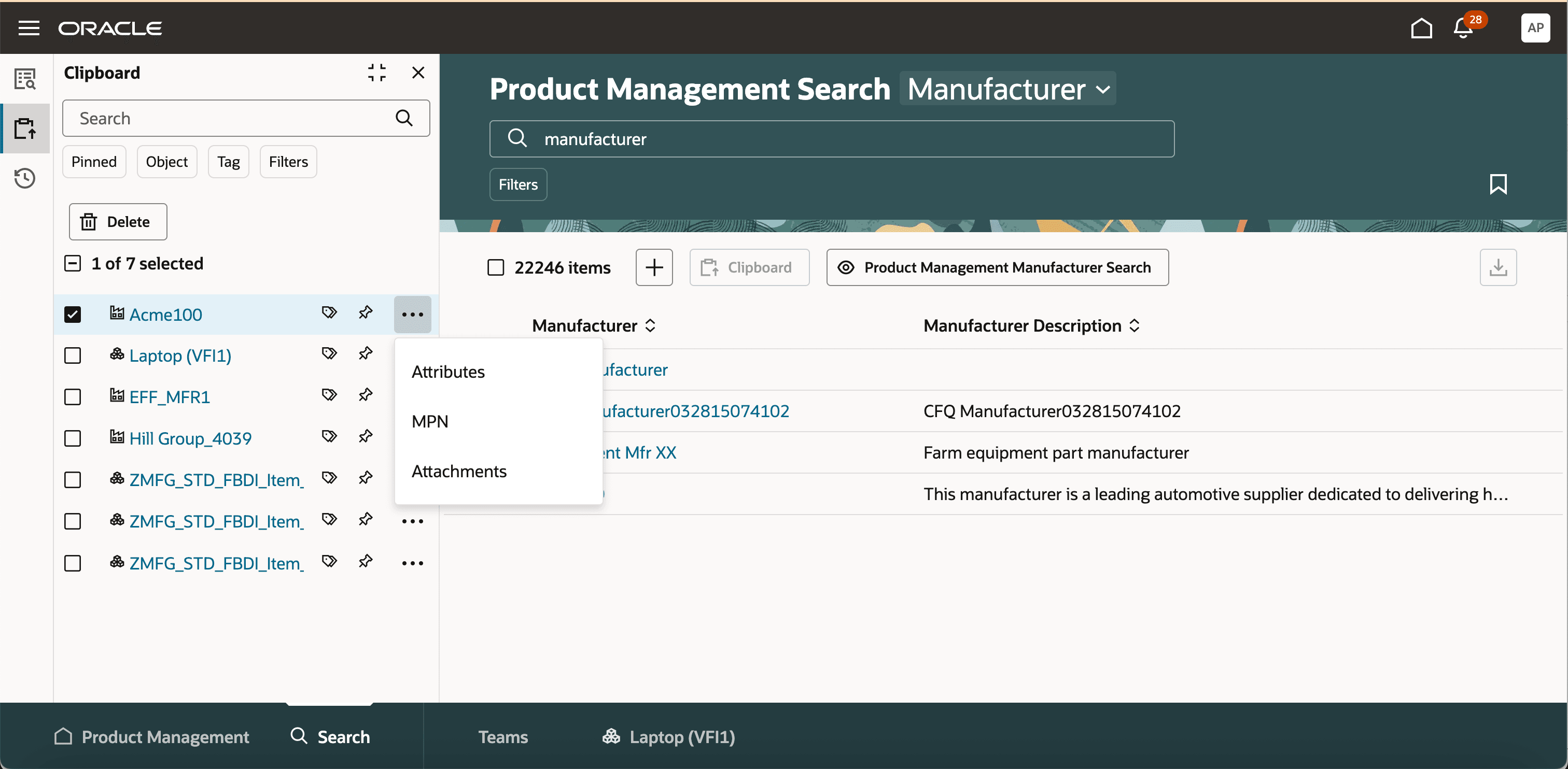Open the document search panel in the left sidebar
The height and width of the screenshot is (769, 1568).
pyautogui.click(x=25, y=79)
